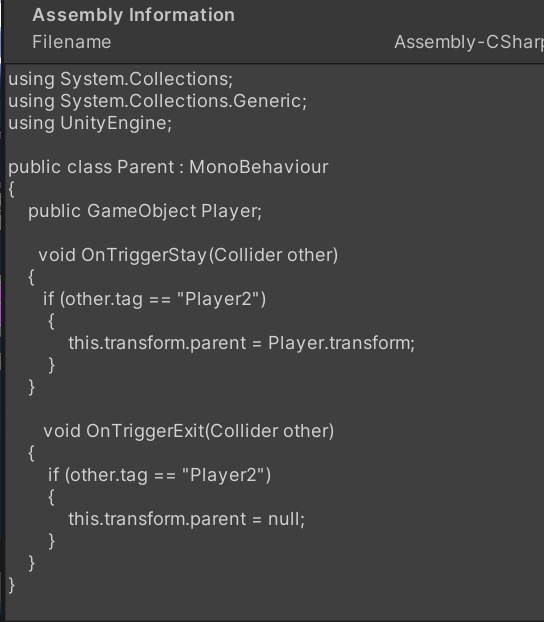Select the Player2 tag check in OnTriggerExit
This screenshot has width=544, height=622.
[x=159, y=475]
